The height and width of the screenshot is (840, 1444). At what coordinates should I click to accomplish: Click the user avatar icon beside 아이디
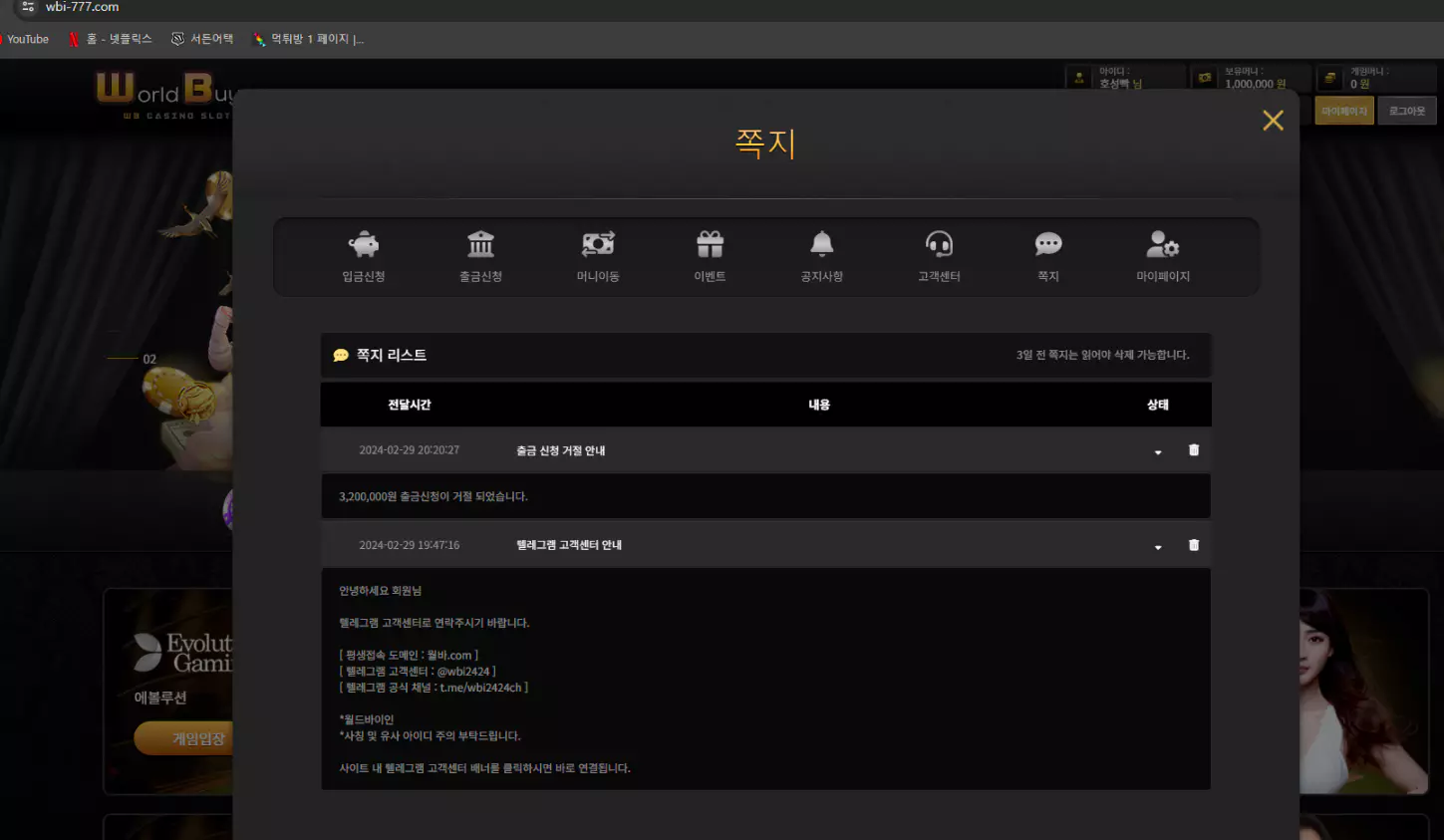pyautogui.click(x=1079, y=78)
